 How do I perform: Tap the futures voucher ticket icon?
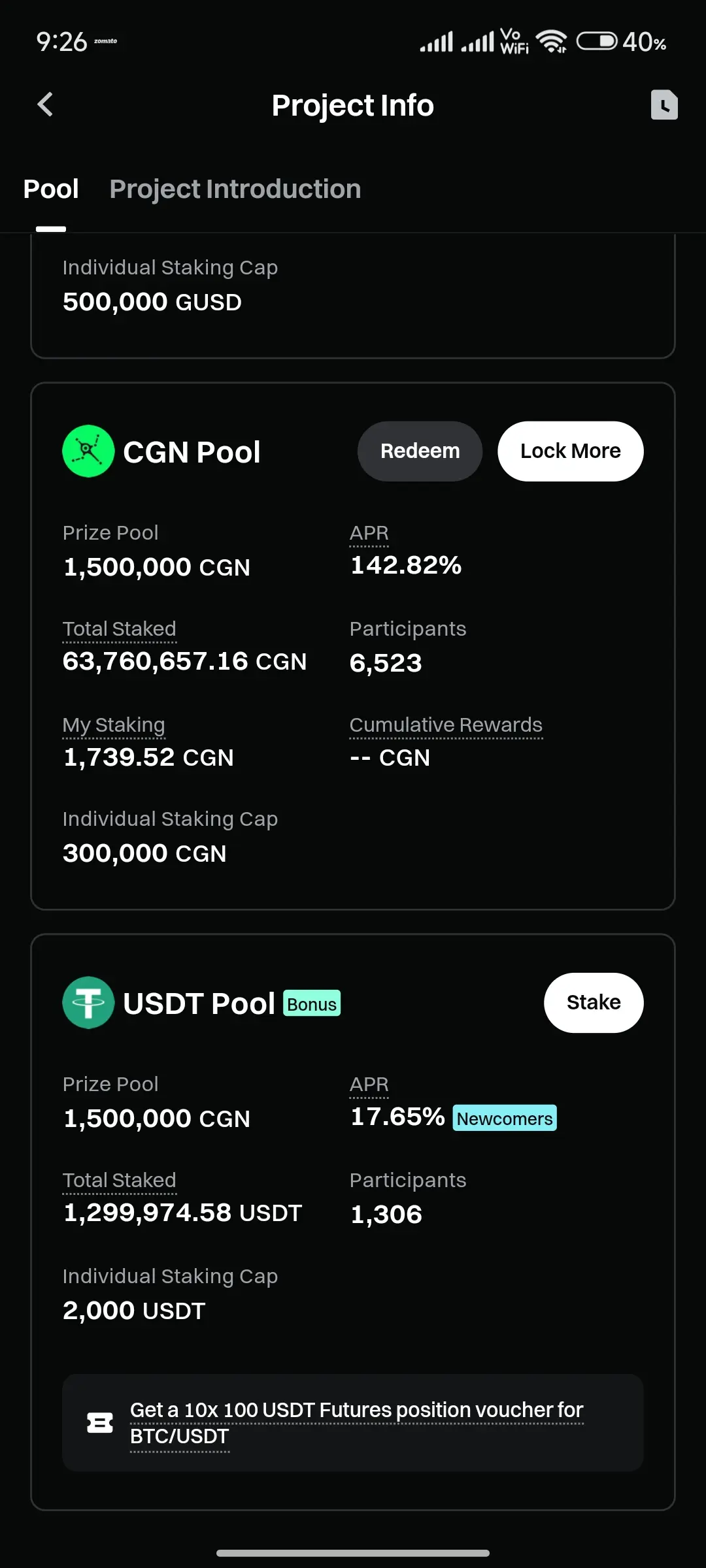click(100, 1422)
